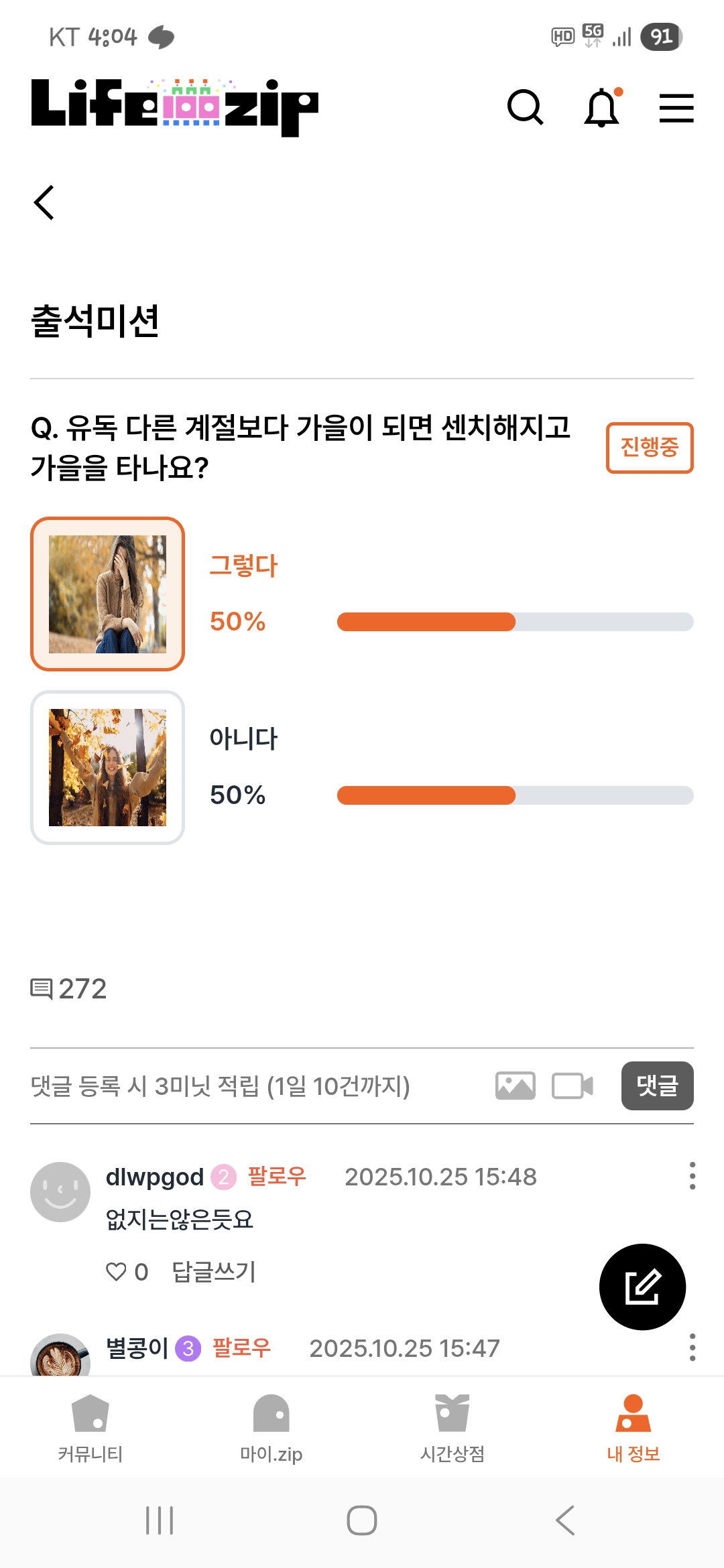Viewport: 724px width, 1568px height.
Task: Go back with the left chevron
Action: [x=44, y=202]
